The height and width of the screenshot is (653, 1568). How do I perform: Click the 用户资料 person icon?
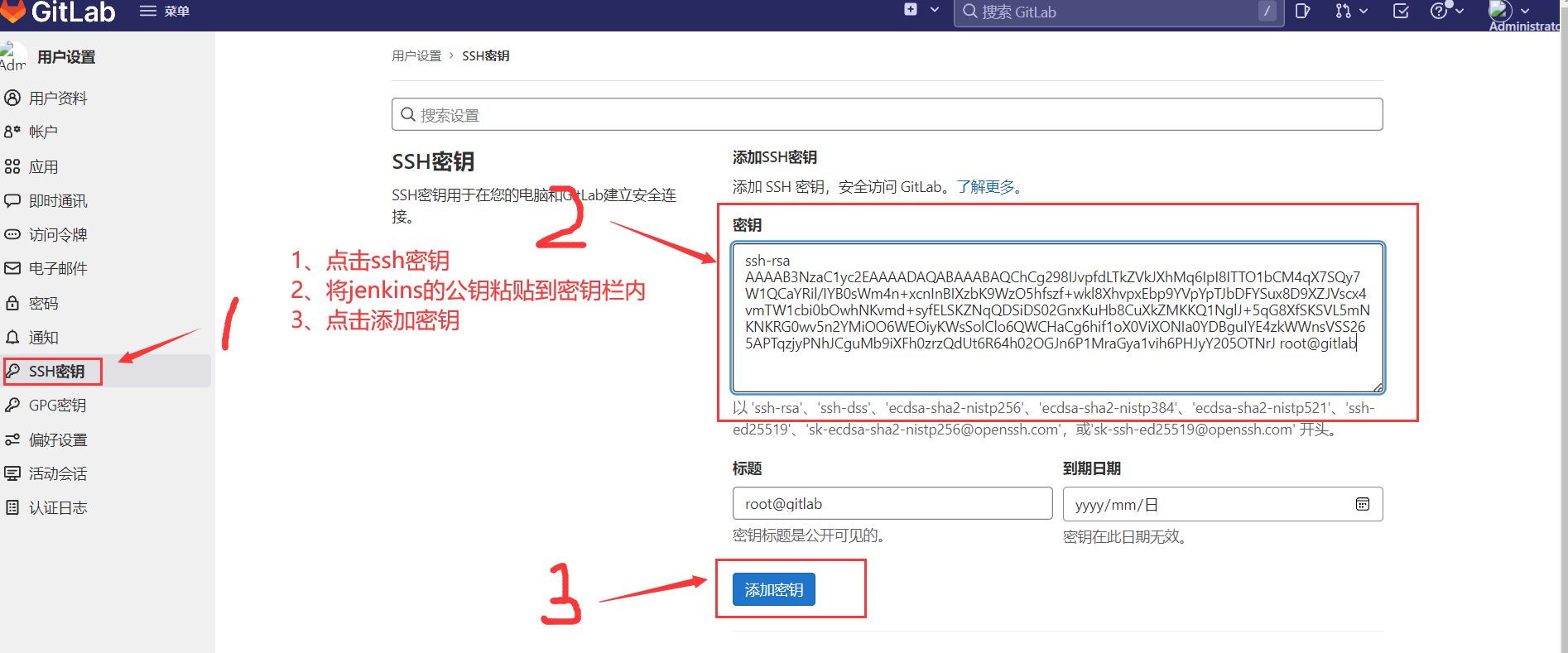pos(12,98)
